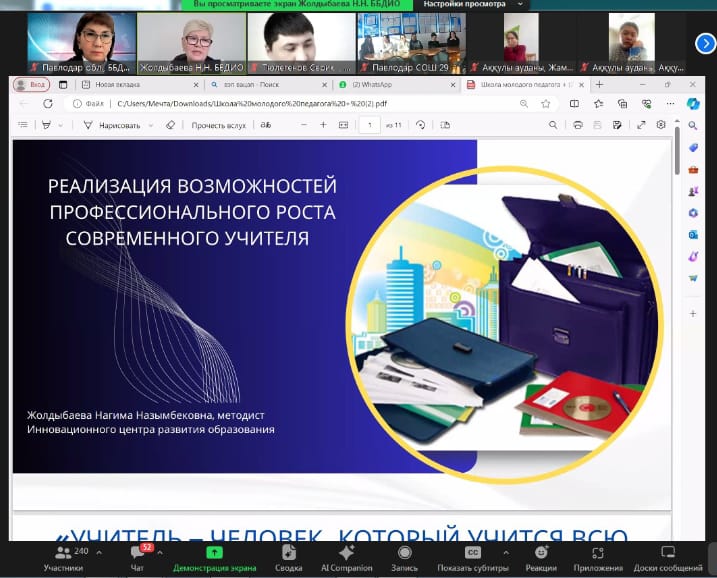Toggle the Draw (Нарисовать) tool
The width and height of the screenshot is (717, 578).
coord(118,125)
